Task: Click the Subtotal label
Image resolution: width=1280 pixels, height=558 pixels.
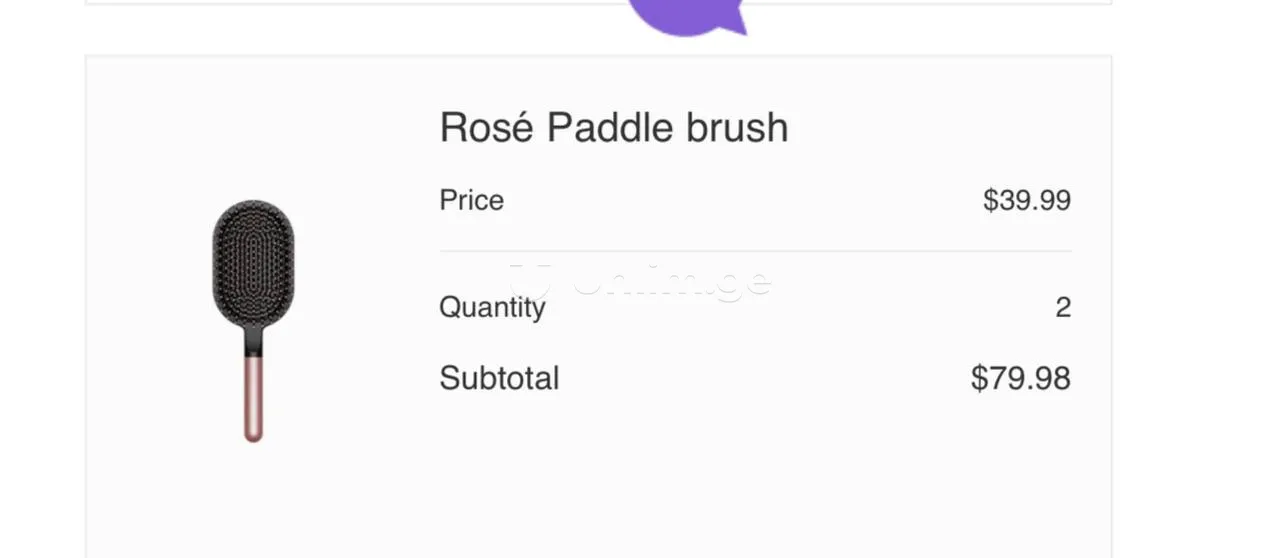Action: coord(499,378)
